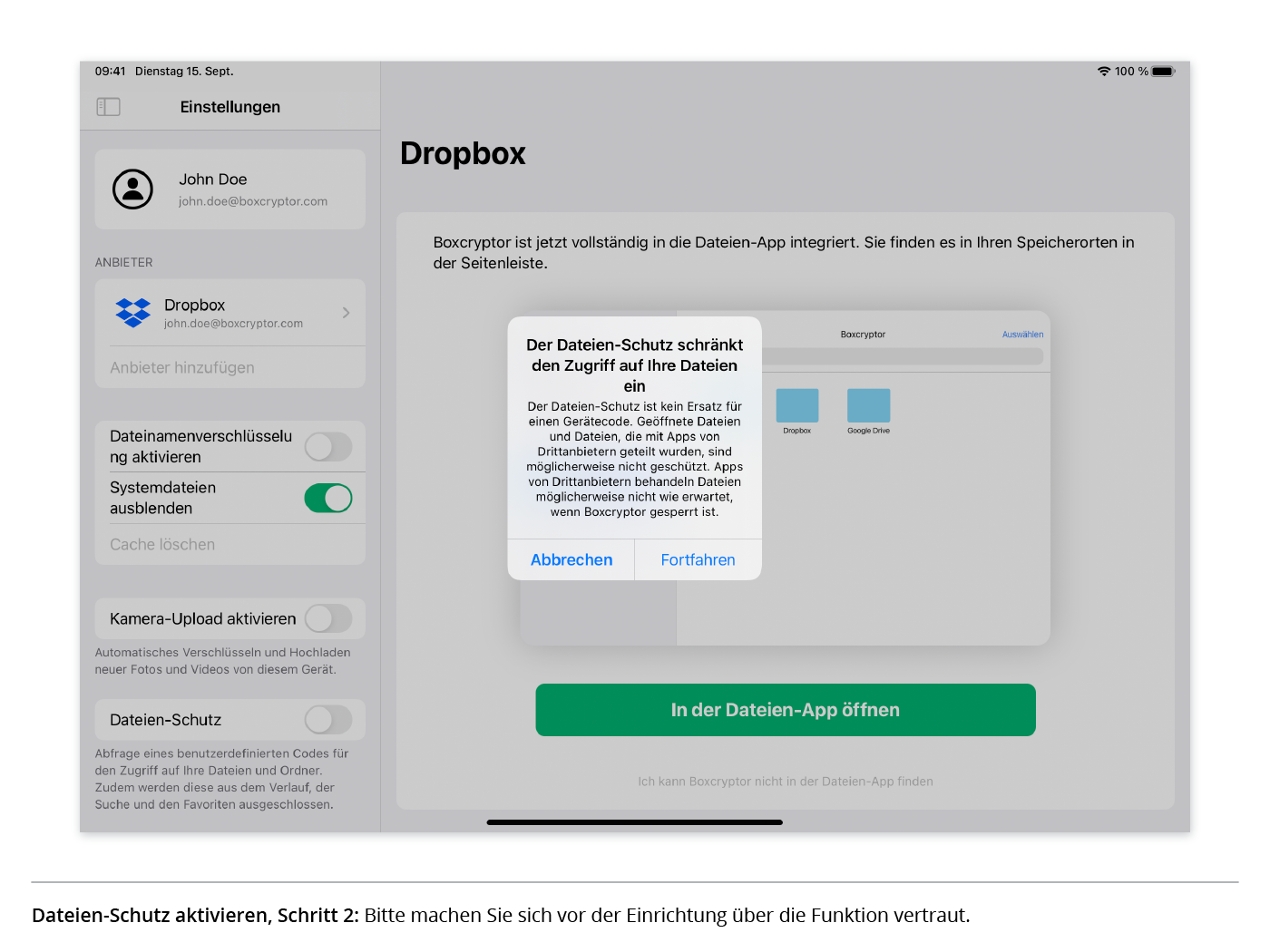Click dialog title Der Dateien-Schutz schränkt
Viewport: 1270px width, 952px height.
click(x=635, y=365)
